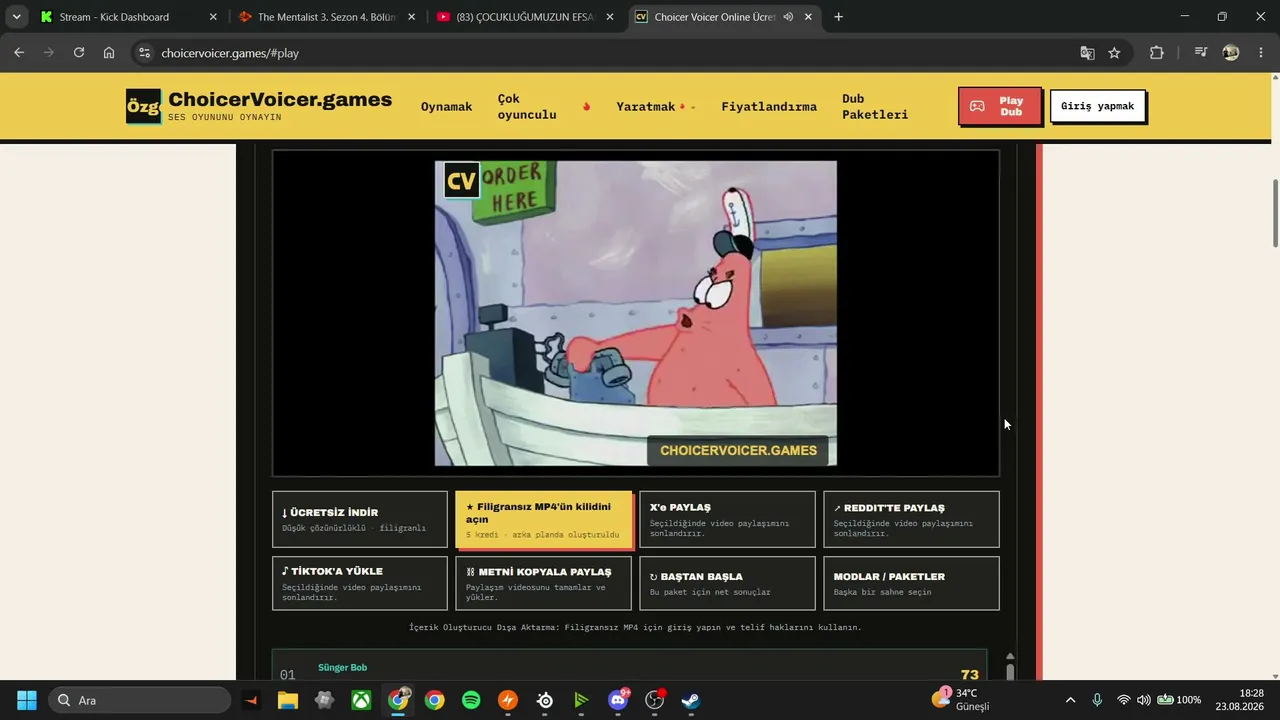Viewport: 1280px width, 720px height.
Task: Open SteelSeries app from the taskbar
Action: (545, 700)
